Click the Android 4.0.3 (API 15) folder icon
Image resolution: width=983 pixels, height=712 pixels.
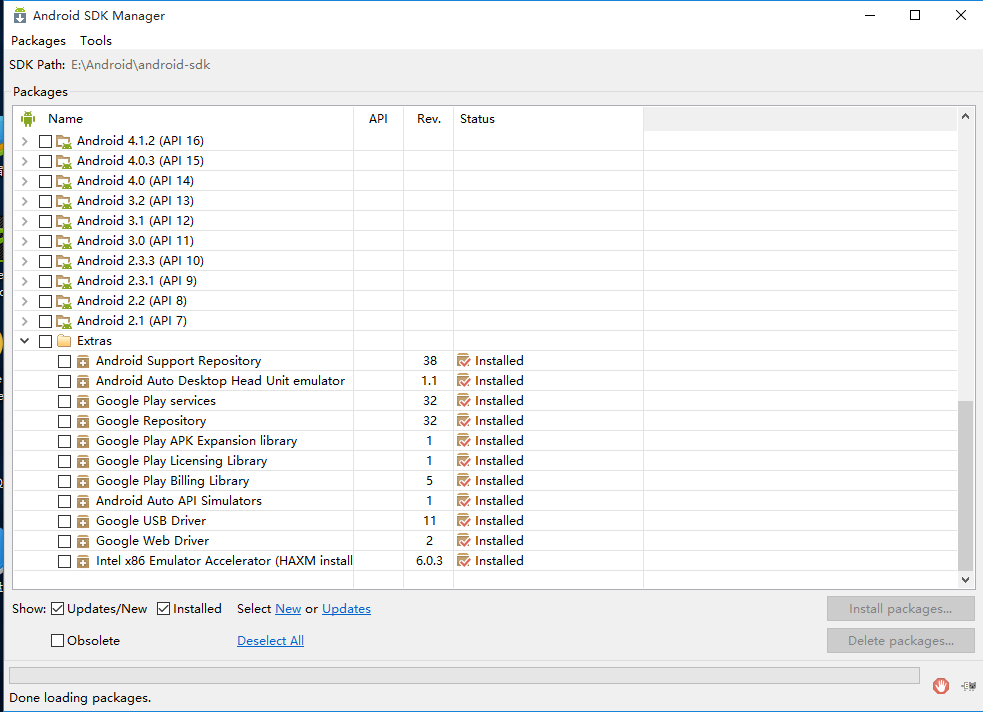(63, 162)
